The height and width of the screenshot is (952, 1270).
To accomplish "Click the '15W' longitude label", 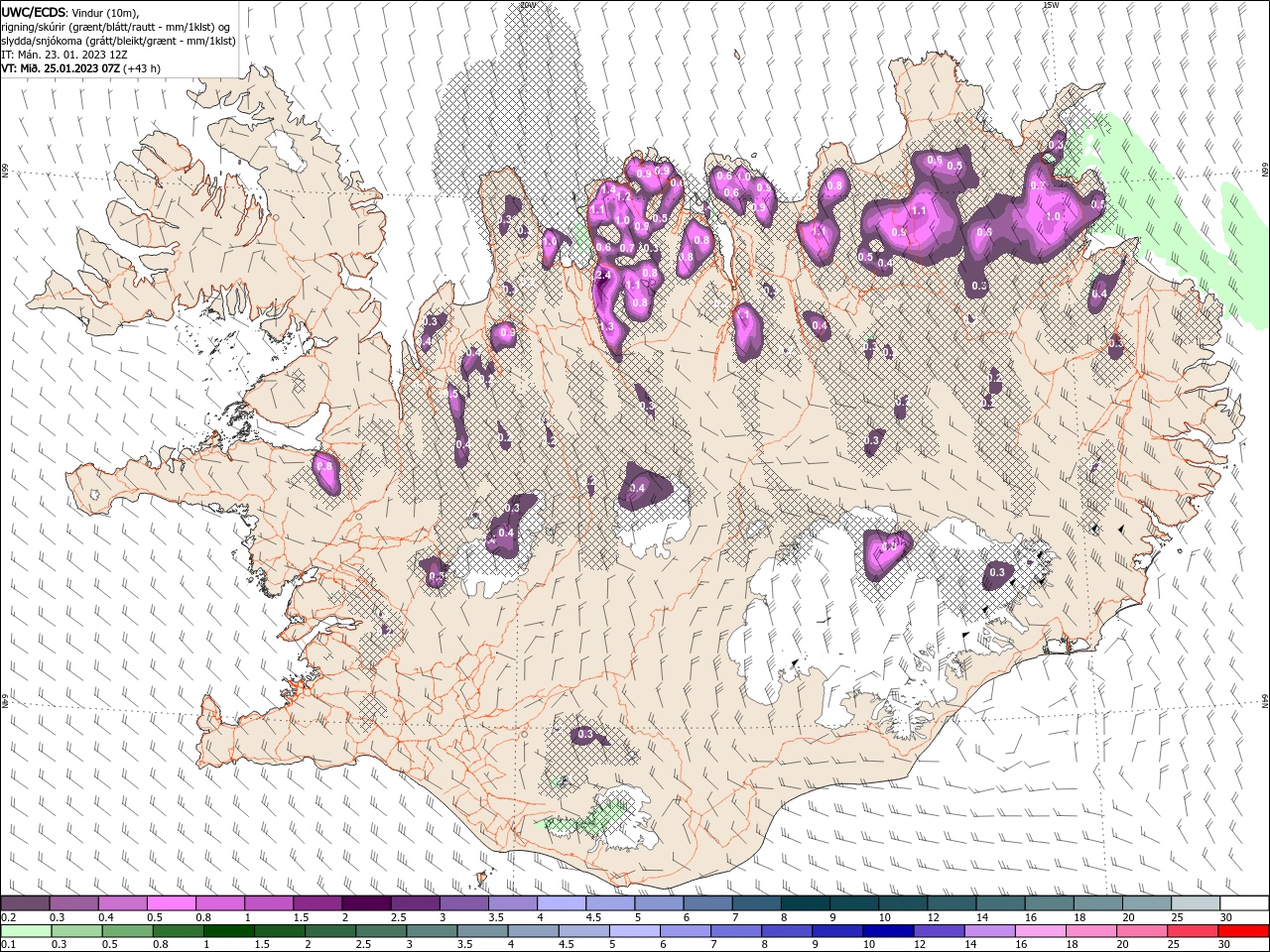I will click(1051, 5).
